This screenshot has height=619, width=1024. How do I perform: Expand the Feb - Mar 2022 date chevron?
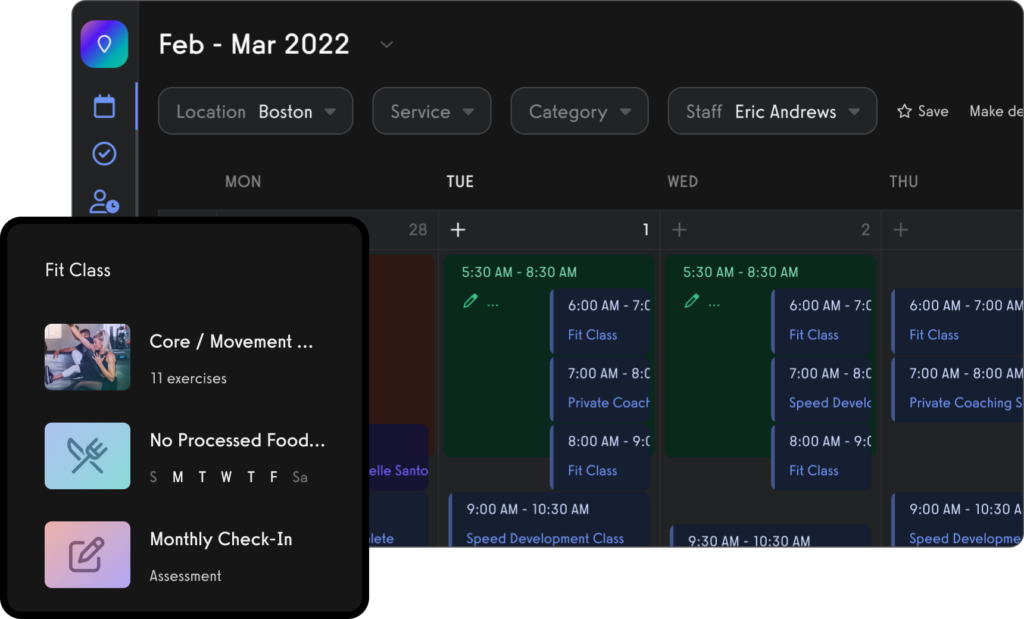point(387,44)
